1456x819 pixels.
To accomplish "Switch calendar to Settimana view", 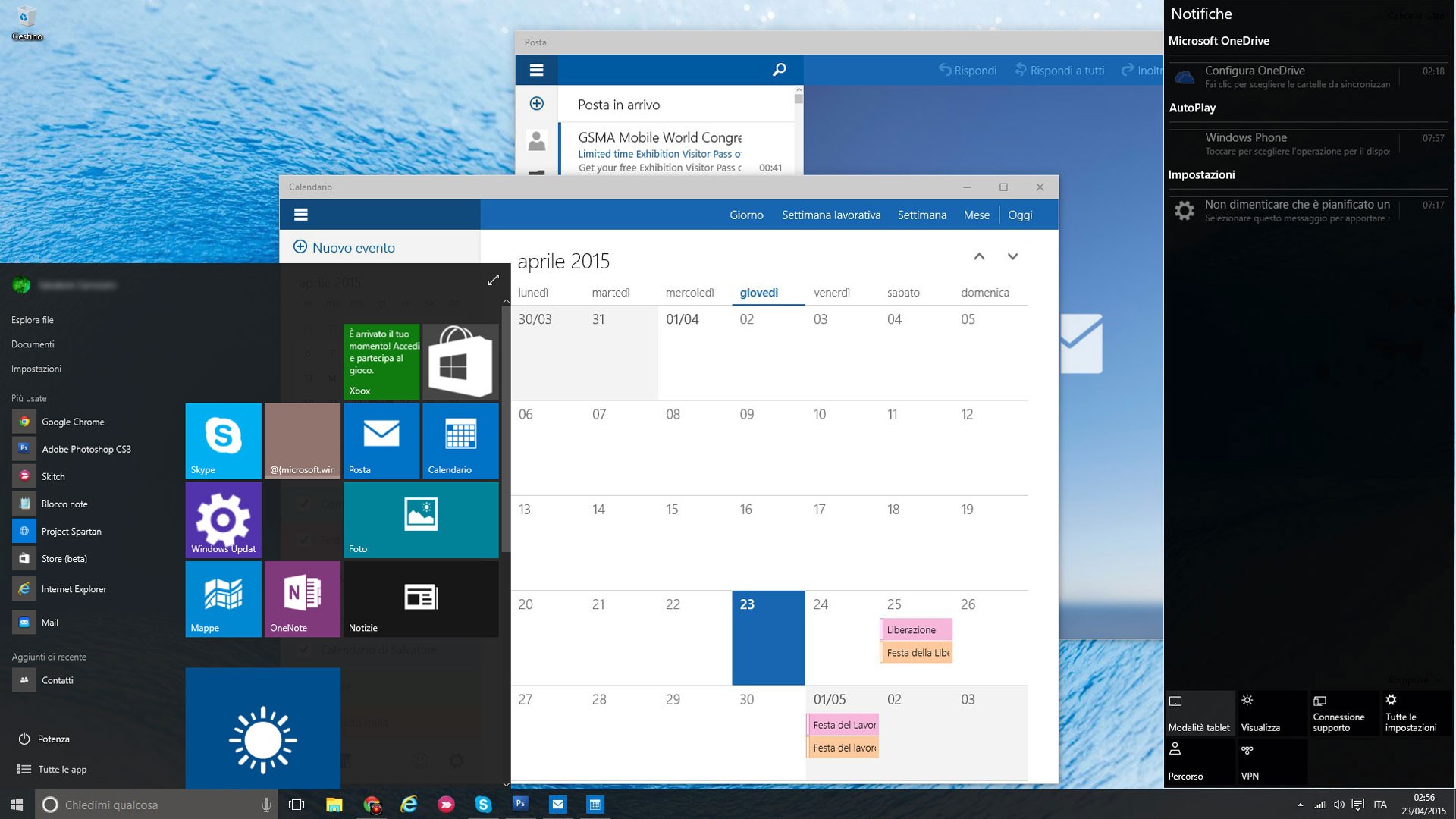I will [921, 215].
